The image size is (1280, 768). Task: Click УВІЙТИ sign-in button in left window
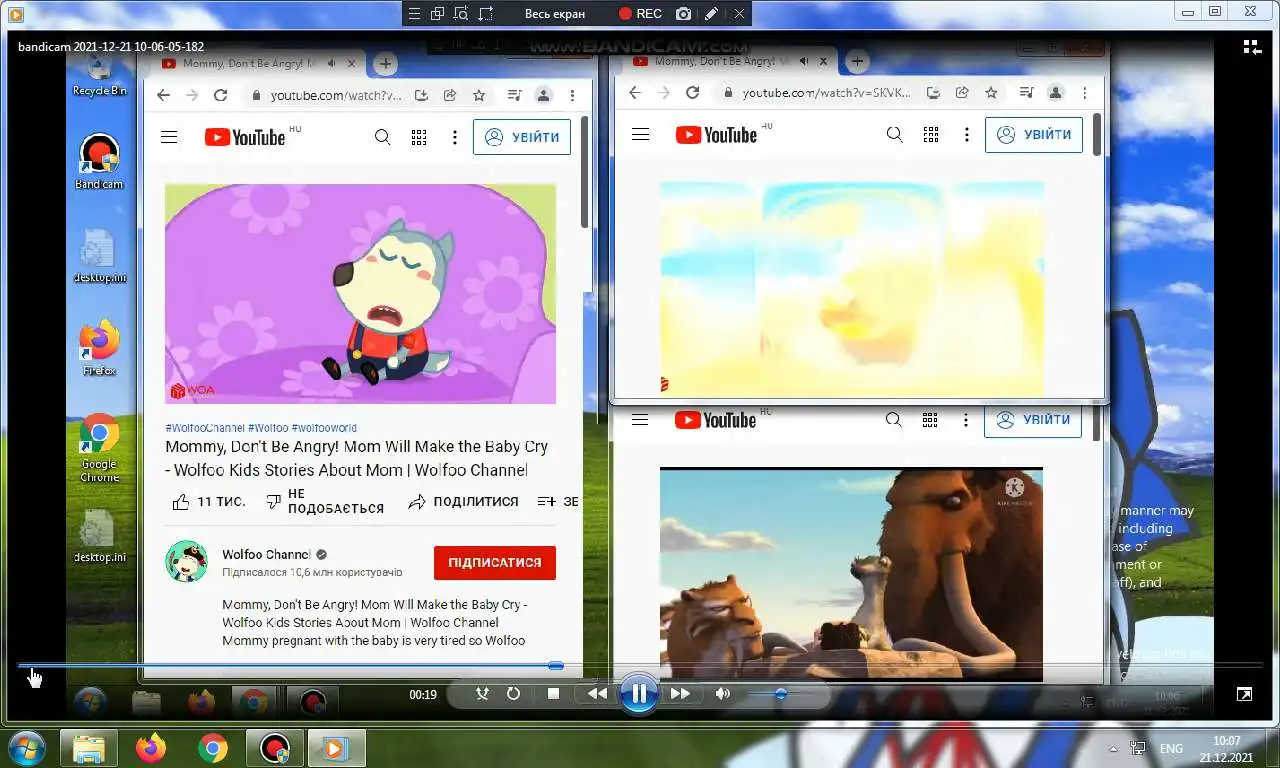(522, 137)
